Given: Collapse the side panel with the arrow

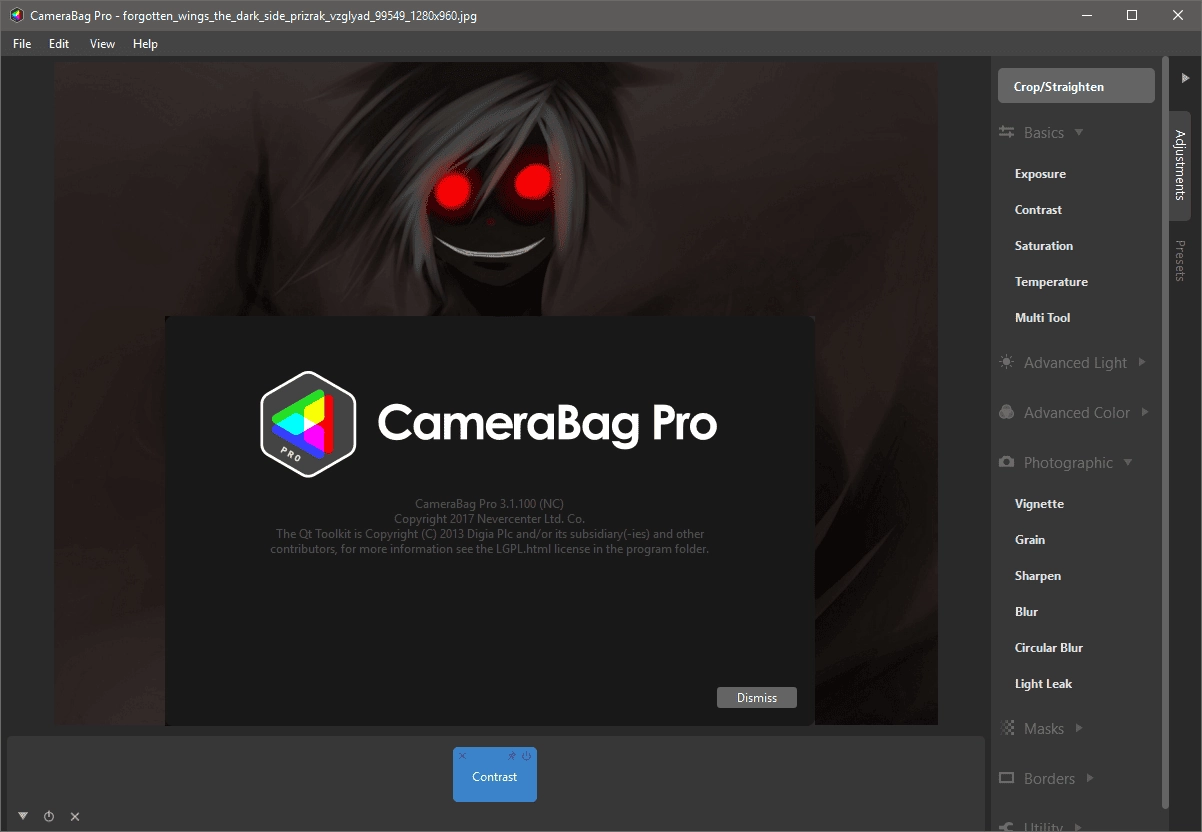Looking at the screenshot, I should [x=1185, y=77].
